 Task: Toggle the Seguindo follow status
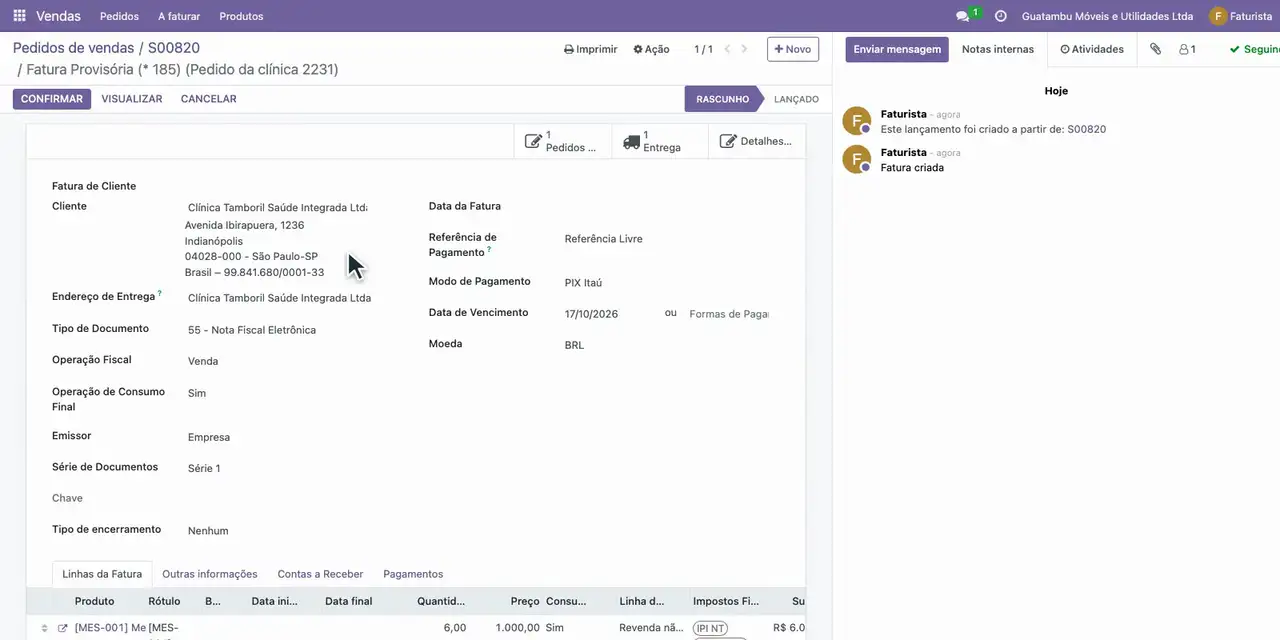click(x=1254, y=49)
